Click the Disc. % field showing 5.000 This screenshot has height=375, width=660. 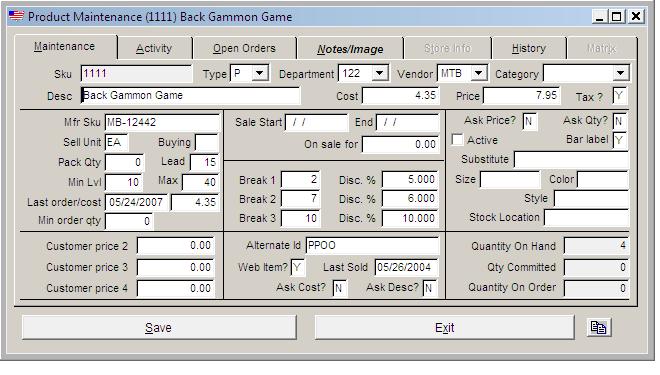[410, 180]
